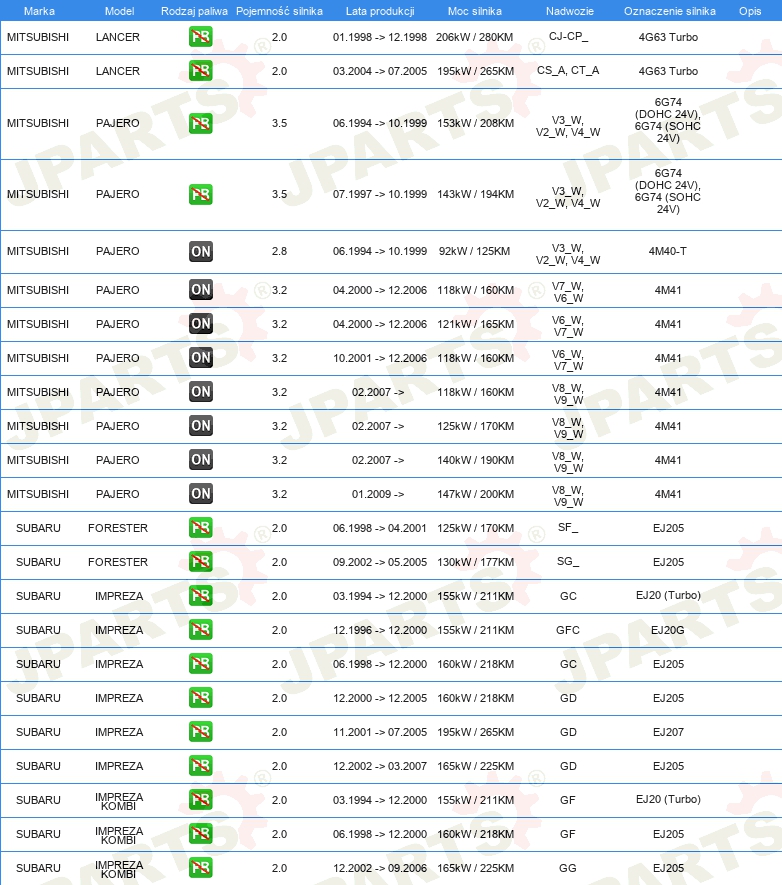
Task: Click the '06.1998 -> 04.2001' production years cell
Action: [x=380, y=528]
